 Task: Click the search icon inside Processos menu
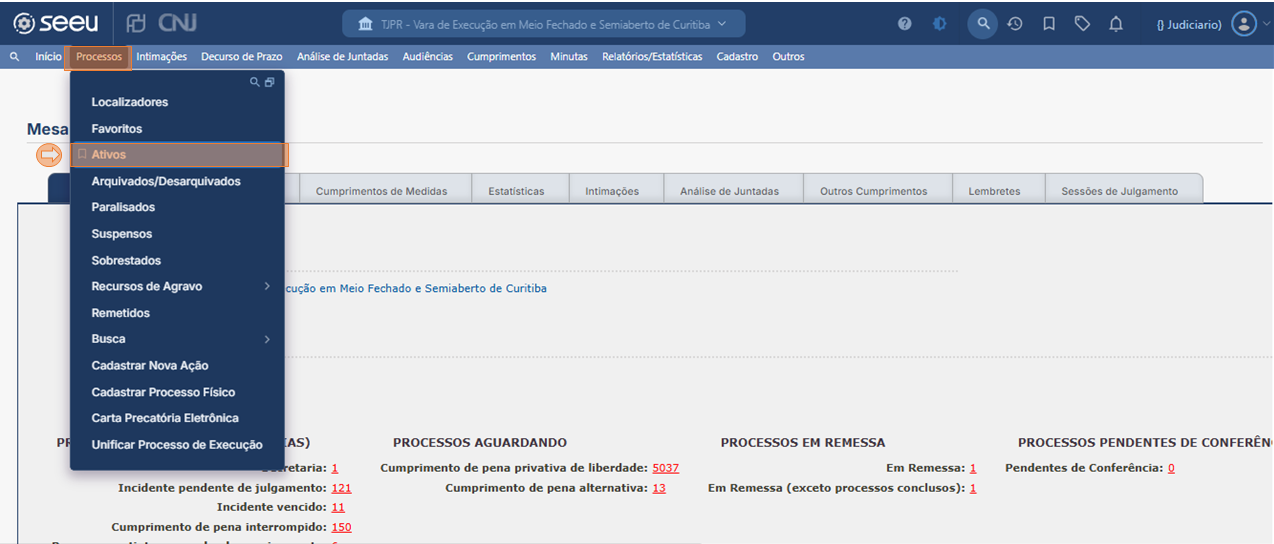255,82
